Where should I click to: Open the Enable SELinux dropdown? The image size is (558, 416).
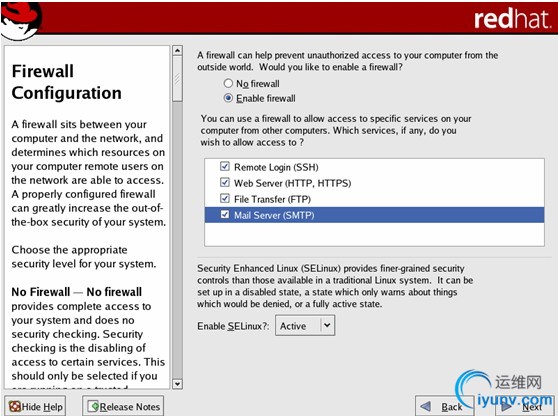pyautogui.click(x=305, y=325)
